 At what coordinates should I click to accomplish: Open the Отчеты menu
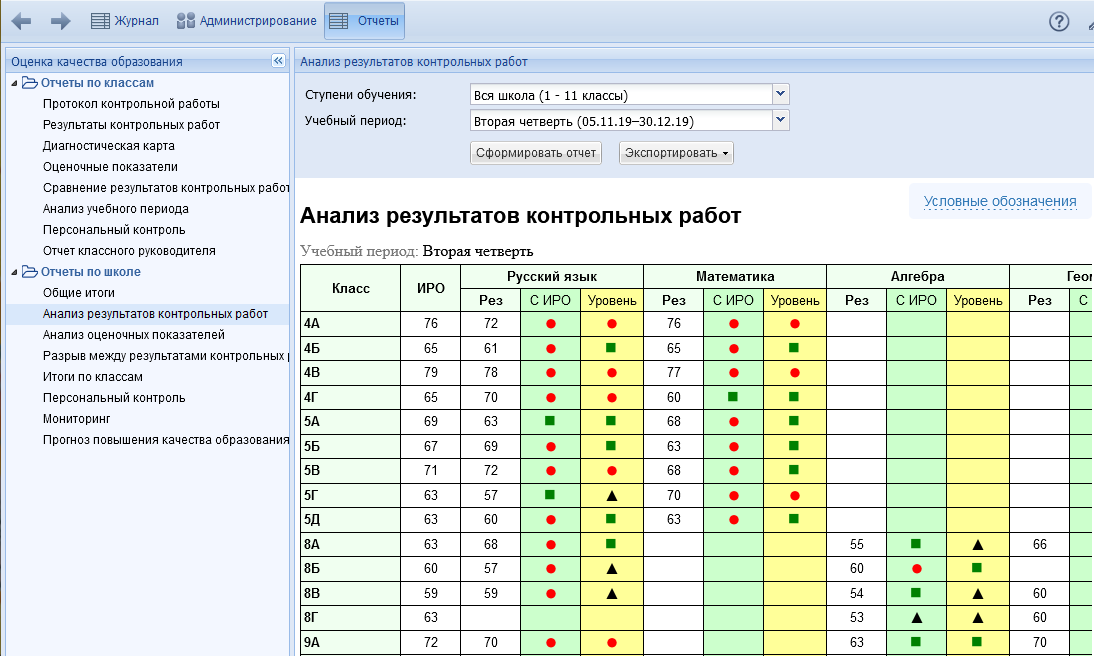click(364, 21)
